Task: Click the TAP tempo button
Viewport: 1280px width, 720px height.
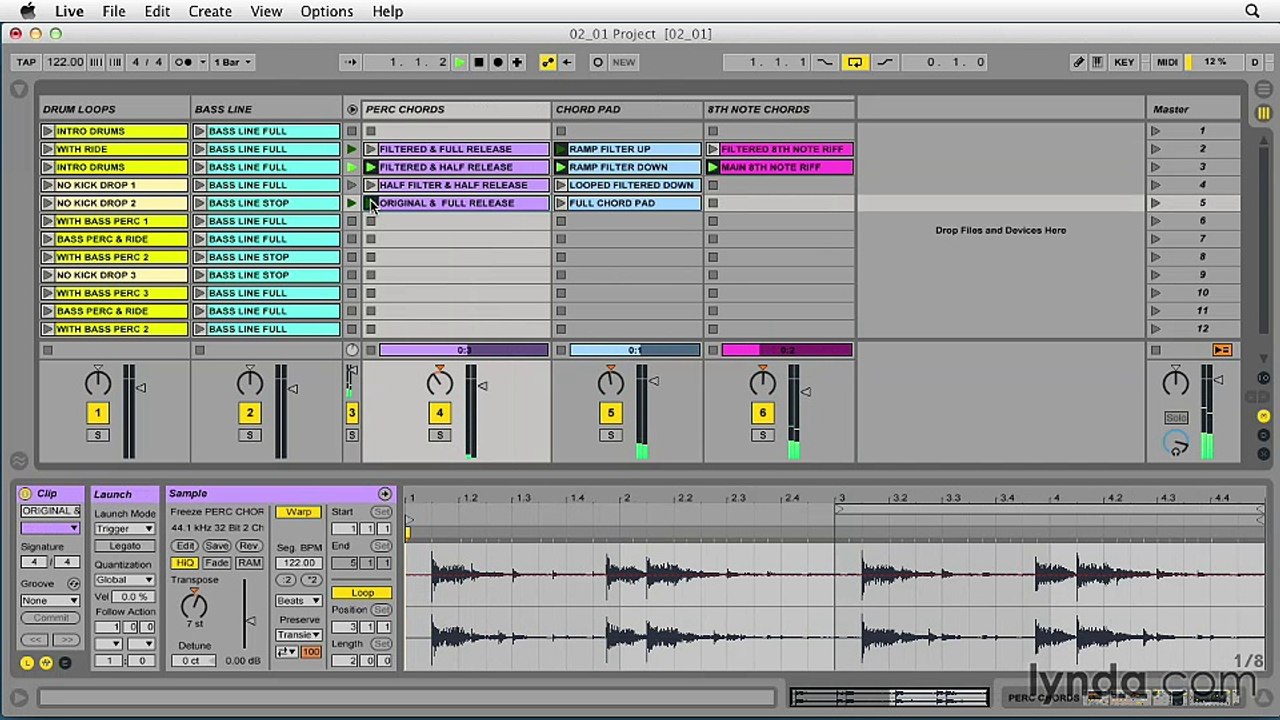Action: tap(26, 62)
